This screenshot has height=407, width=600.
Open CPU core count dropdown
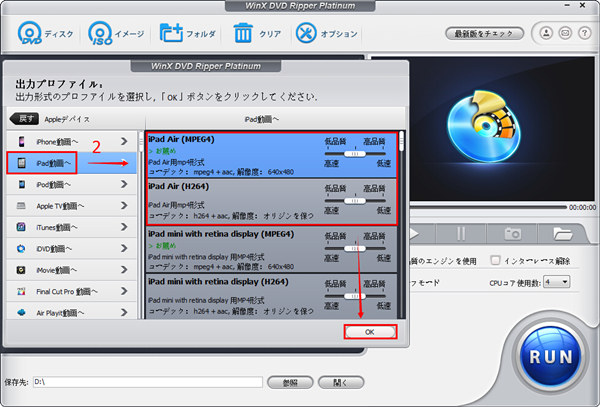[x=557, y=282]
